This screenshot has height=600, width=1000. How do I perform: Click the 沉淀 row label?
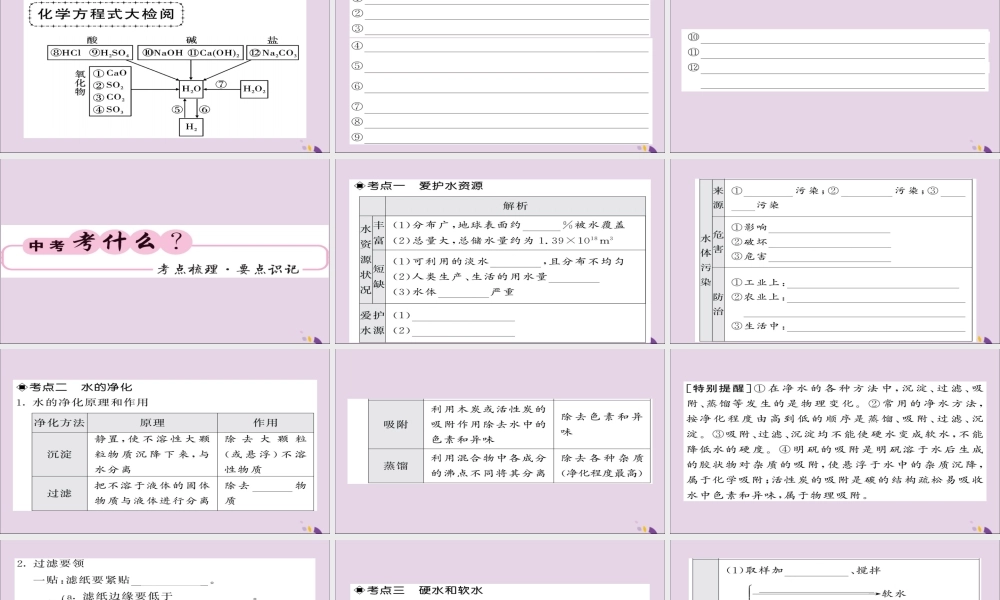click(x=59, y=454)
